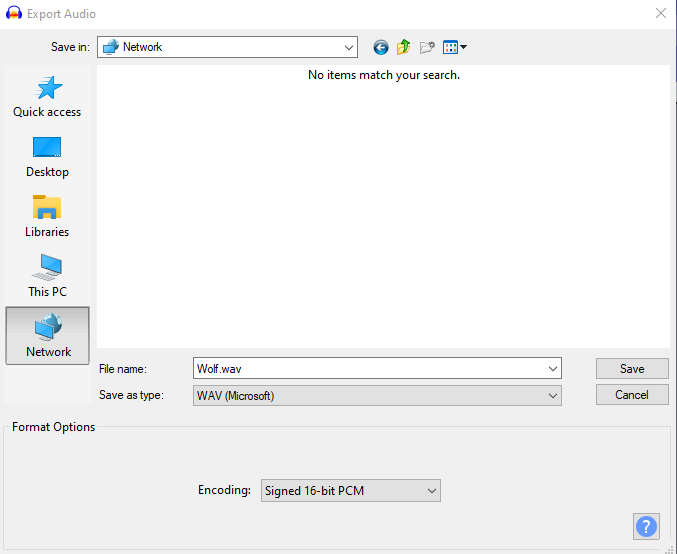Screen dimensions: 677x554
Task: Go back to the last folder visited
Action: 380,47
